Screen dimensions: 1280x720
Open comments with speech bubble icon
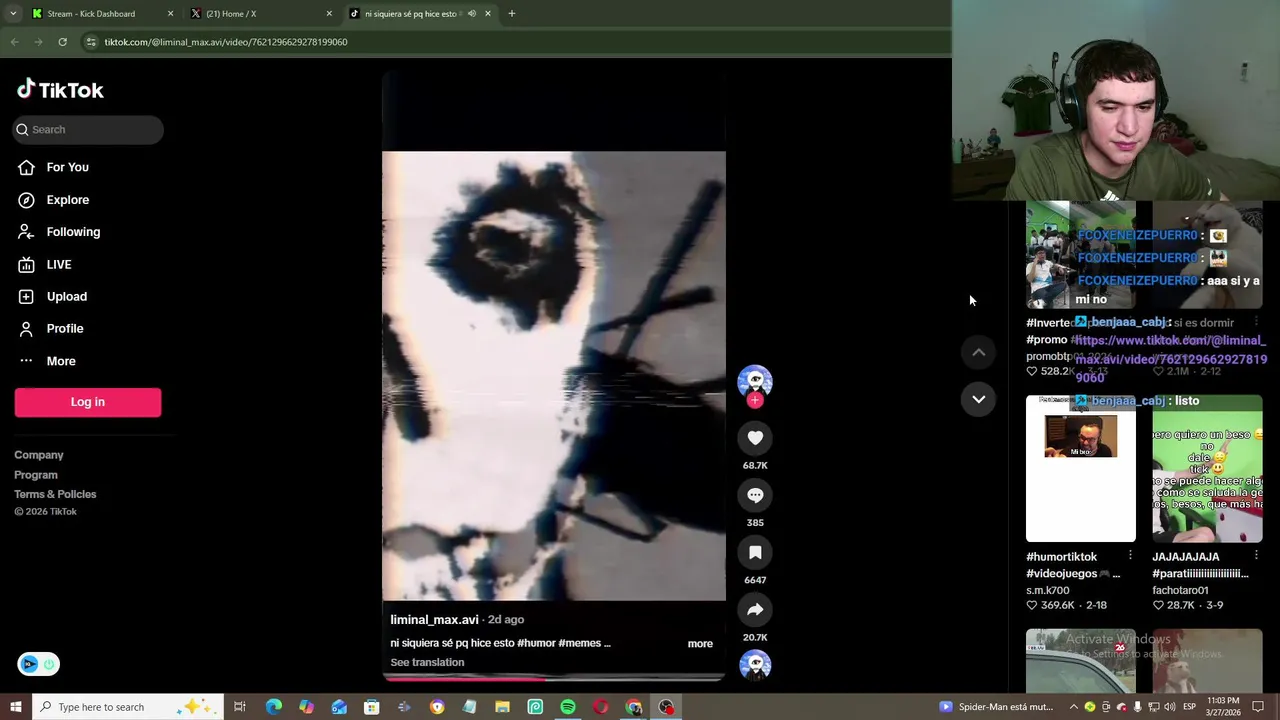click(x=755, y=495)
